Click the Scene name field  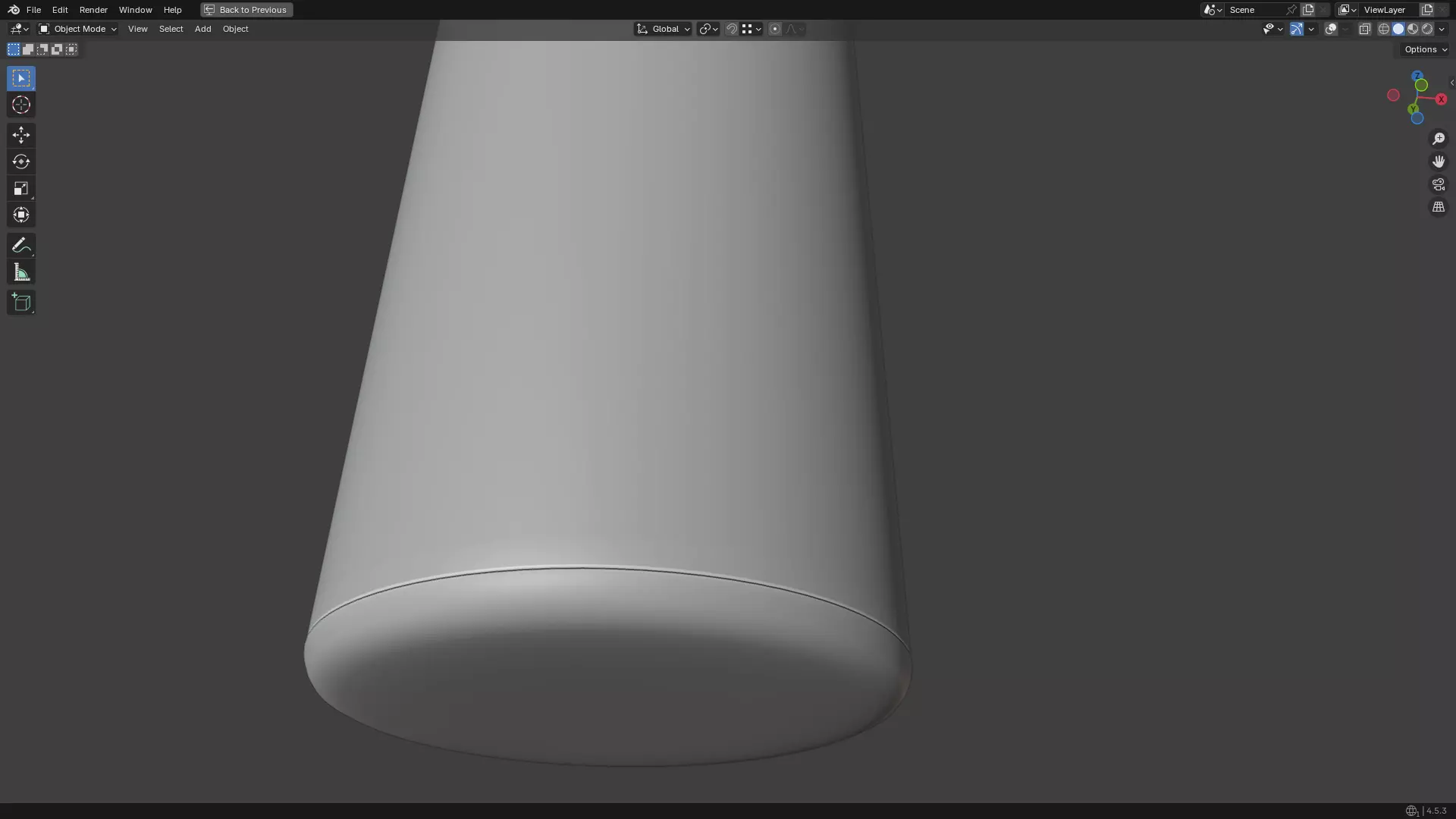pos(1255,10)
